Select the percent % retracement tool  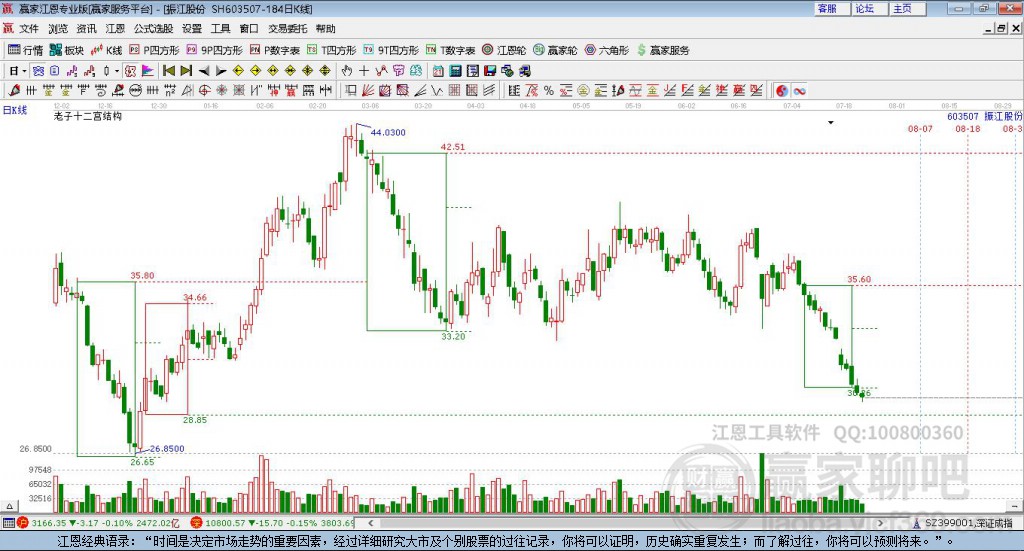pos(549,91)
